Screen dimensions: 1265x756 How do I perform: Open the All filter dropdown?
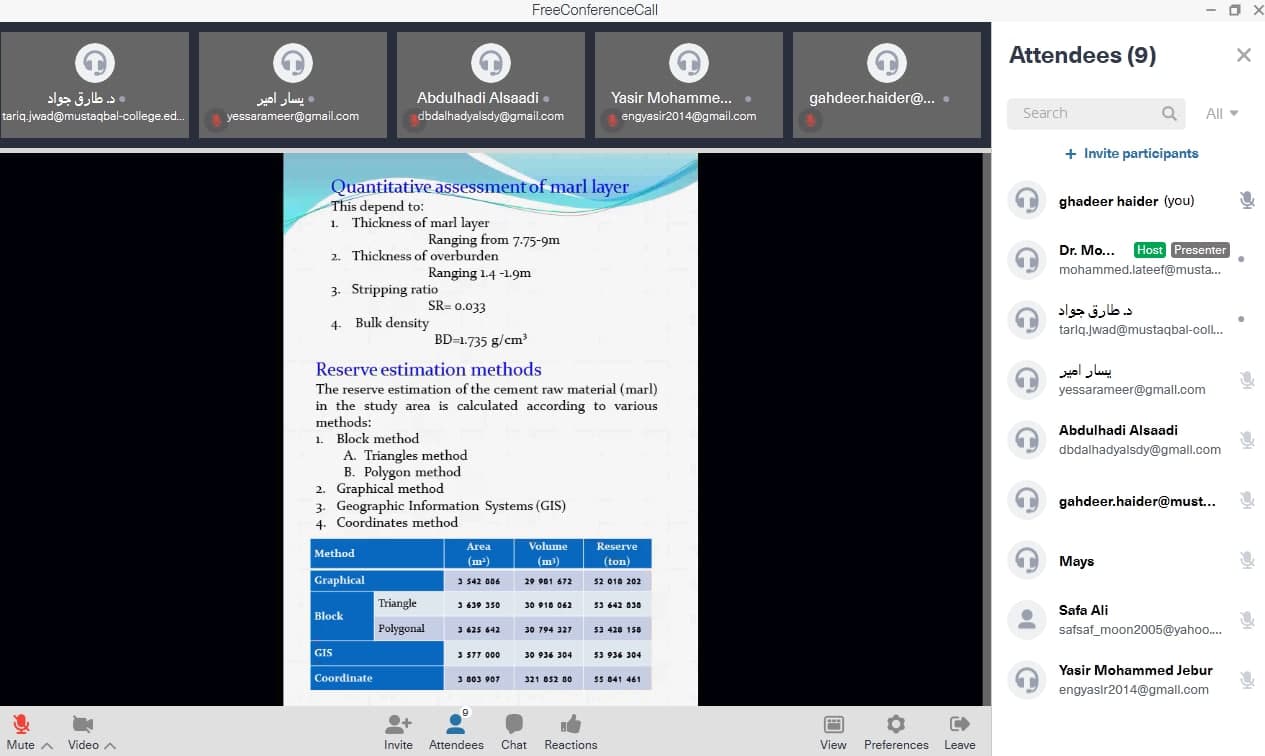click(1222, 113)
